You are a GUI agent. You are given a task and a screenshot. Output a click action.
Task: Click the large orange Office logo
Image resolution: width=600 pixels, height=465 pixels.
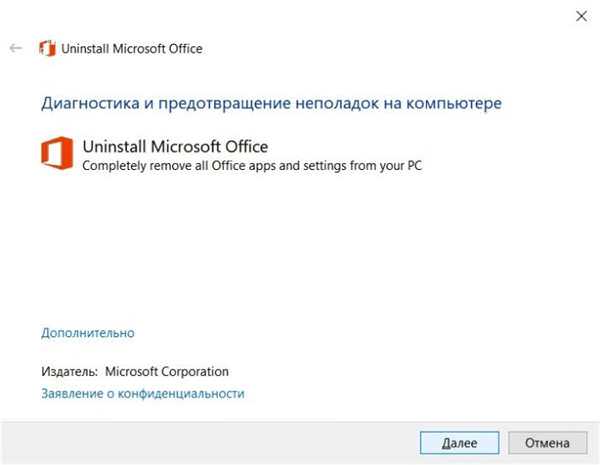[x=57, y=153]
